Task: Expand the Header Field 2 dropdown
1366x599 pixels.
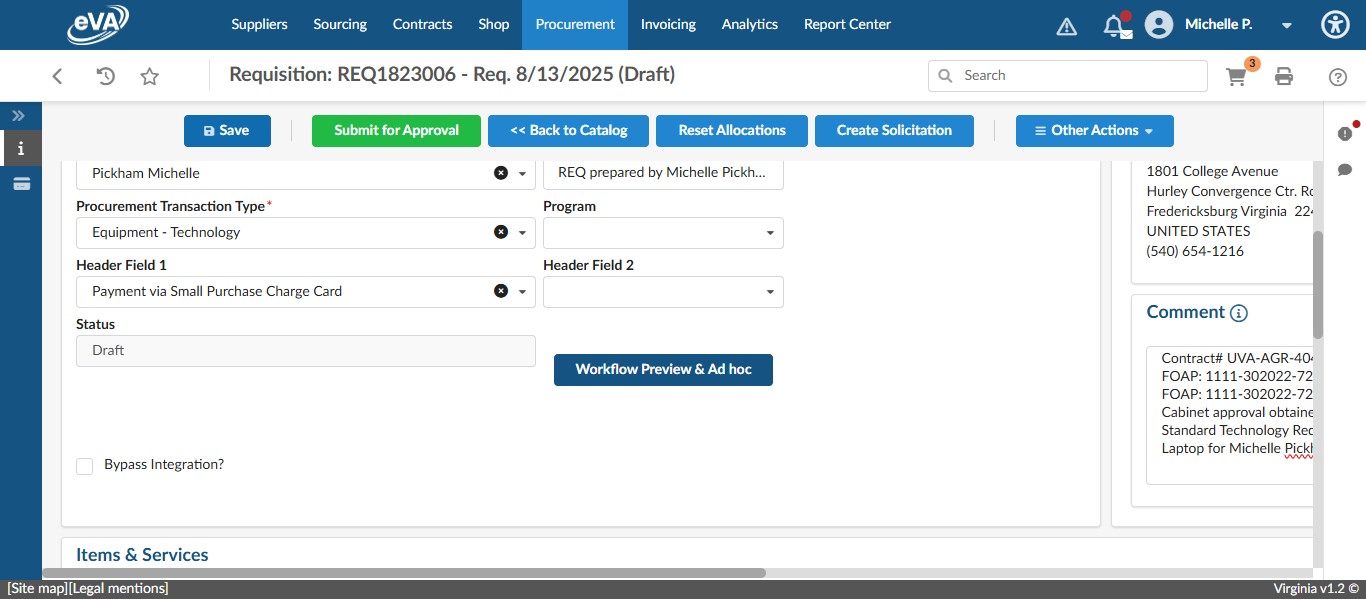Action: point(770,291)
